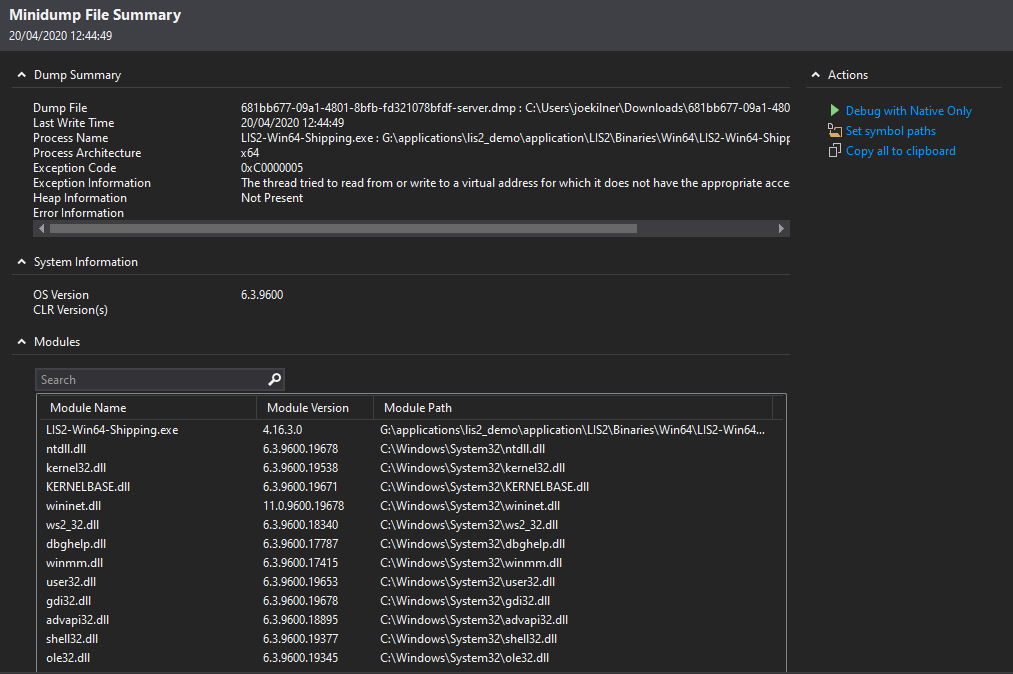Click the Dump Summary horizontal scrollbar thumb
The height and width of the screenshot is (674, 1013).
[x=343, y=228]
